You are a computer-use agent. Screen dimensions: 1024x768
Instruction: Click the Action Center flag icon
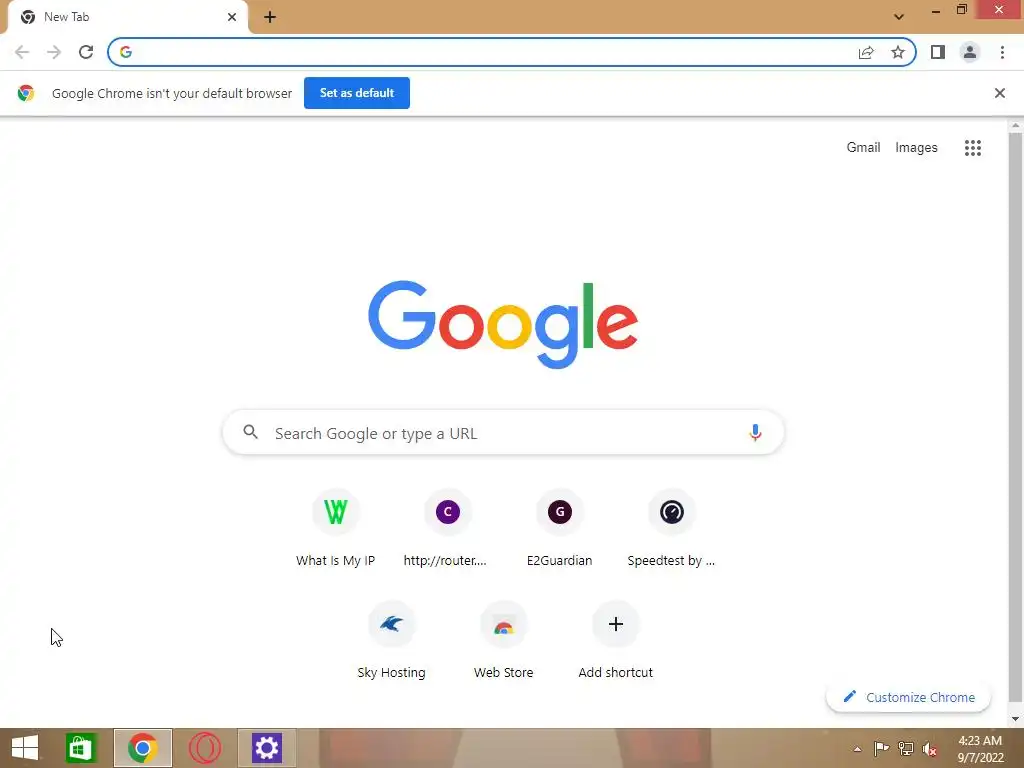881,749
